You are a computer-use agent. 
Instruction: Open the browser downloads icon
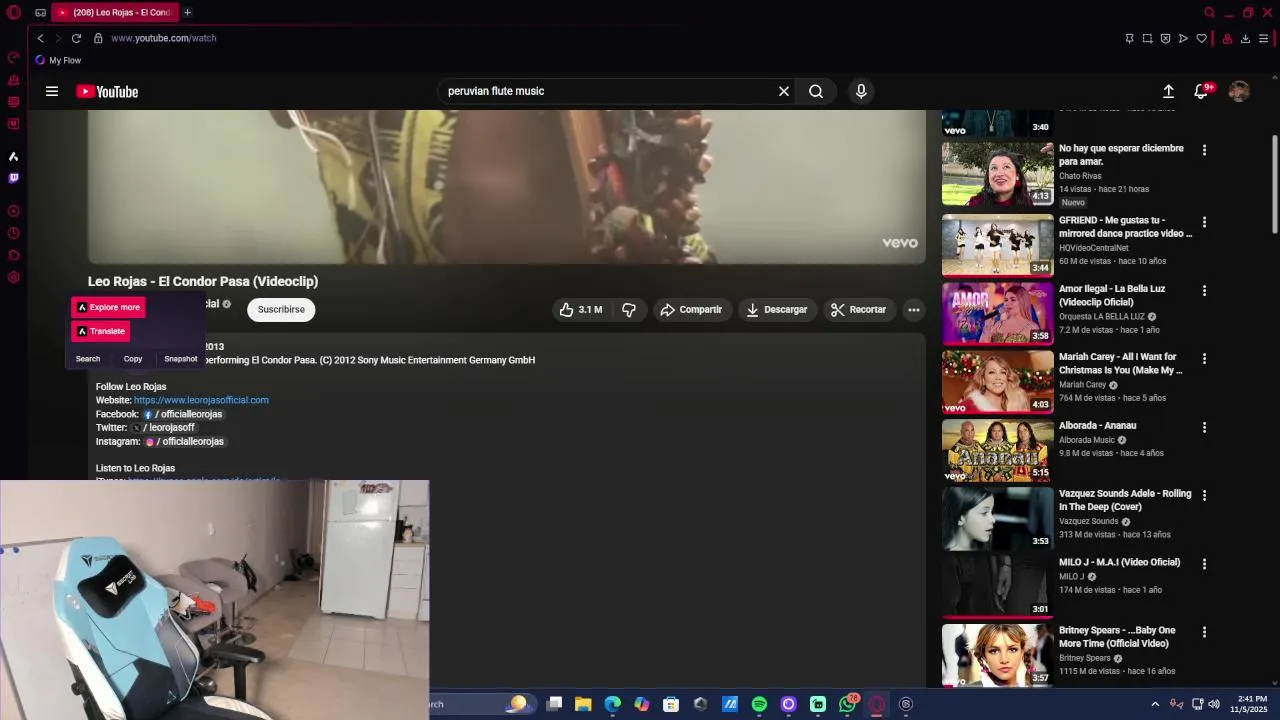1245,38
